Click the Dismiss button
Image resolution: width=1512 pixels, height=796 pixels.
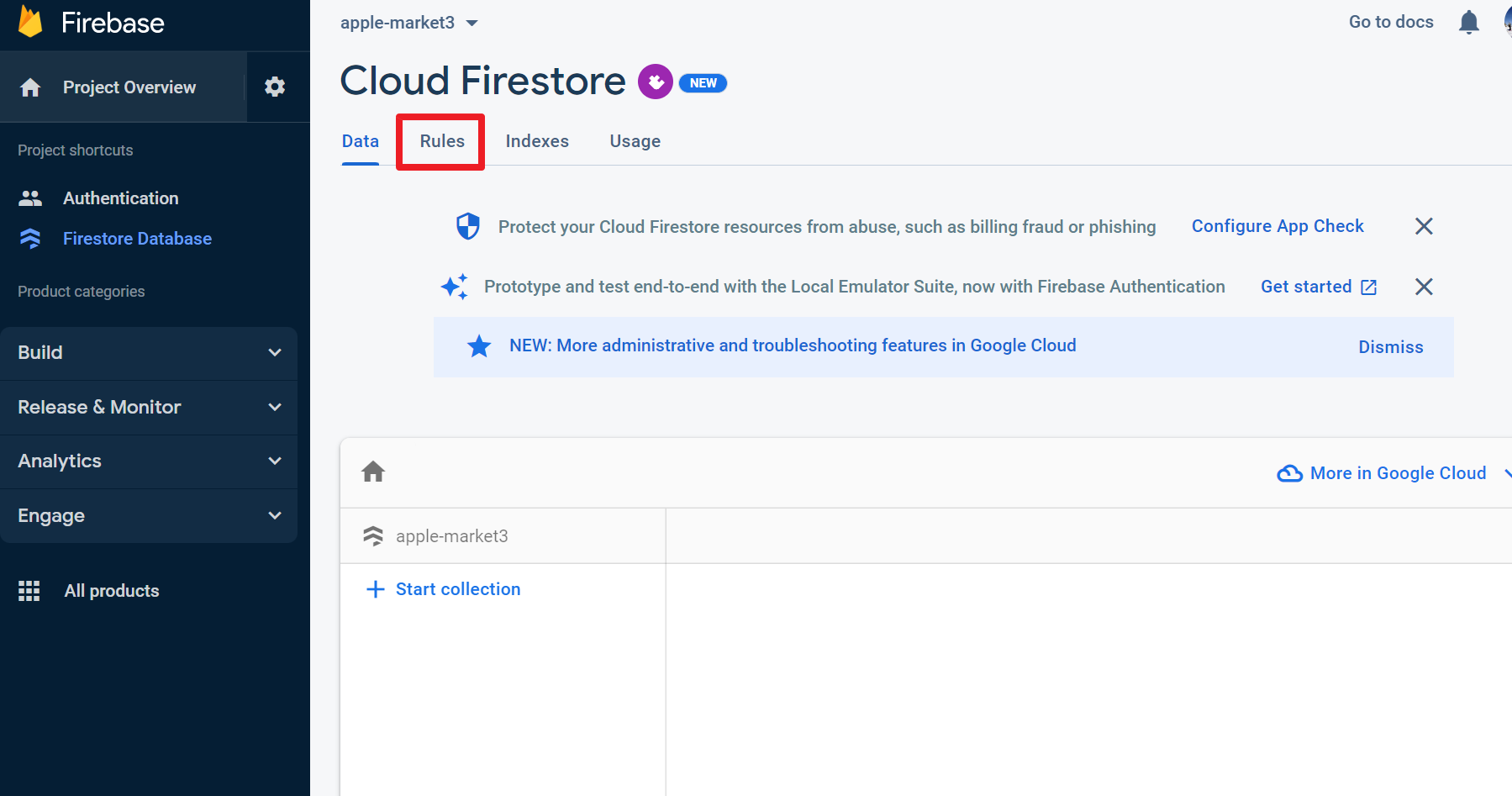[x=1391, y=347]
